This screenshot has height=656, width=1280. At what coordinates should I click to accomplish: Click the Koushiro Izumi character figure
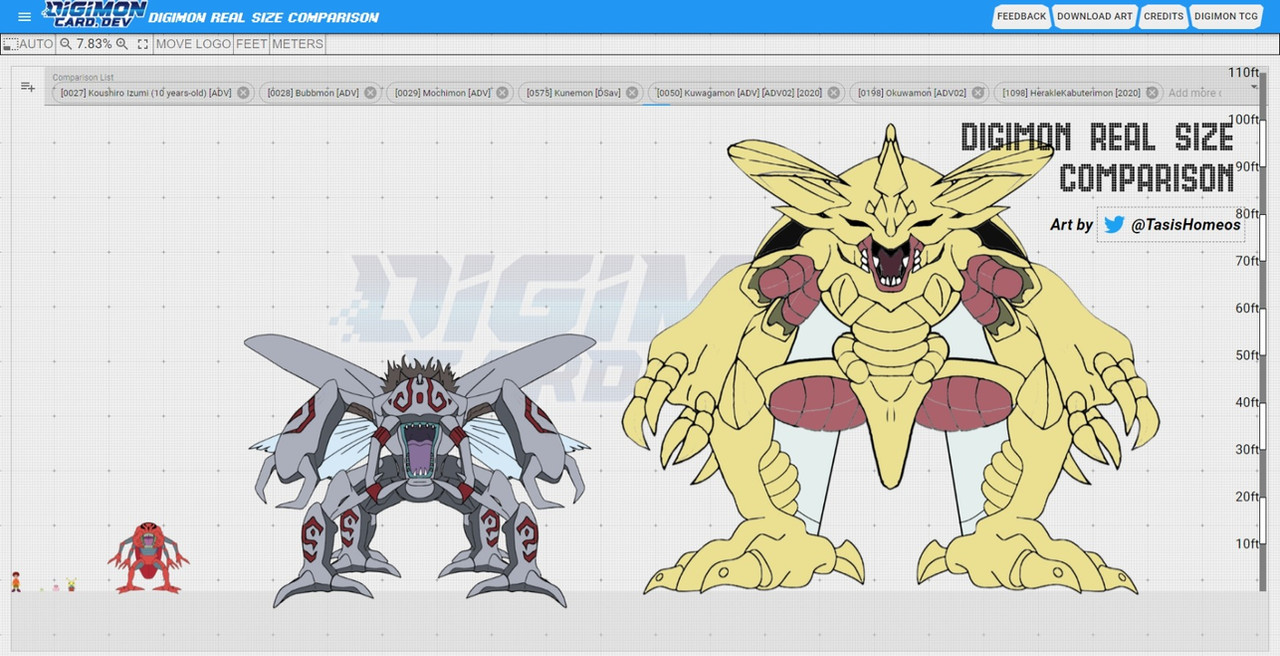[x=16, y=581]
